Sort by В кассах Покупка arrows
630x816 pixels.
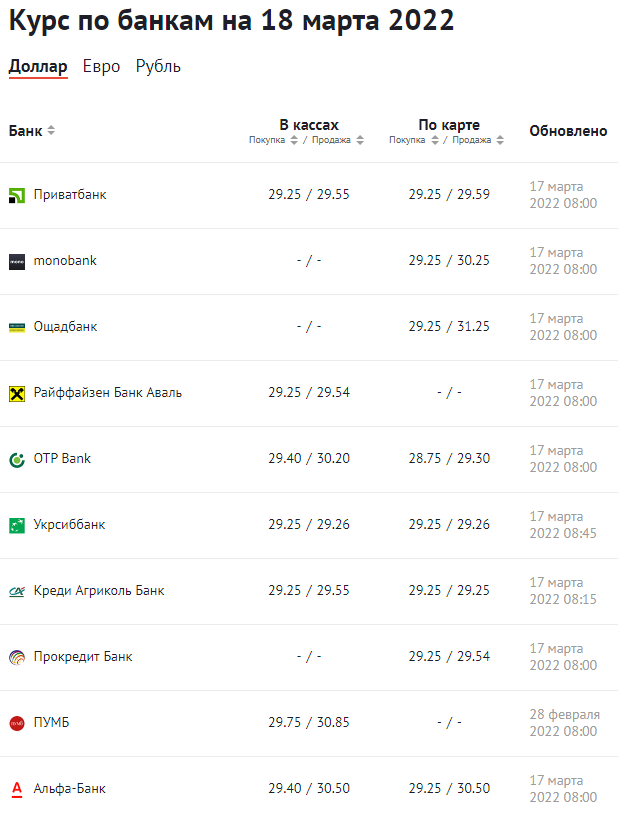coord(294,140)
